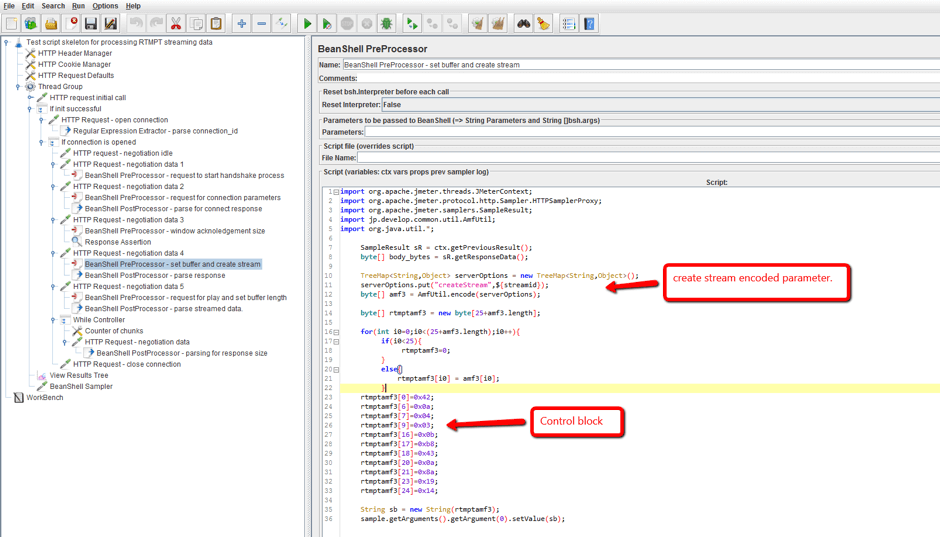Expand the HTTP request initial call node
Screen dimensions: 940x537
tap(30, 98)
